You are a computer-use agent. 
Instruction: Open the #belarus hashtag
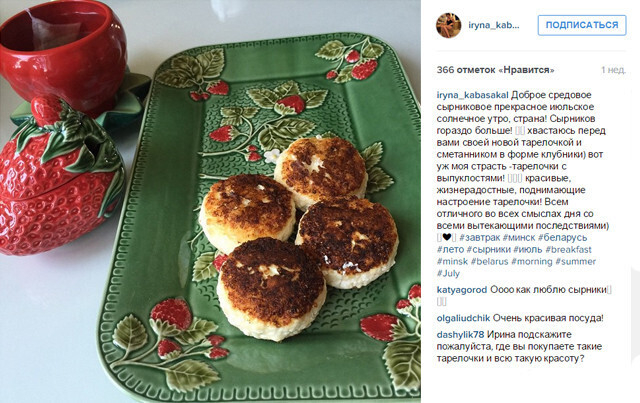point(489,261)
